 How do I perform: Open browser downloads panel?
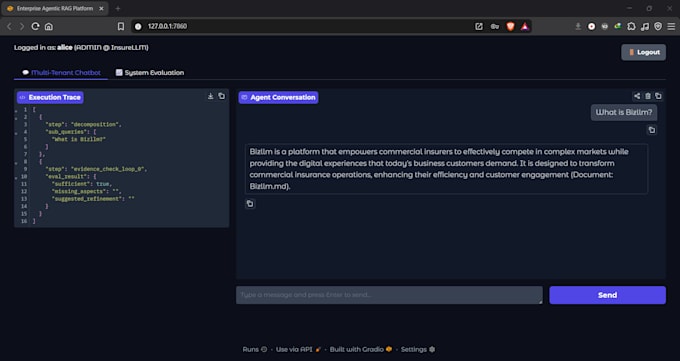[578, 26]
